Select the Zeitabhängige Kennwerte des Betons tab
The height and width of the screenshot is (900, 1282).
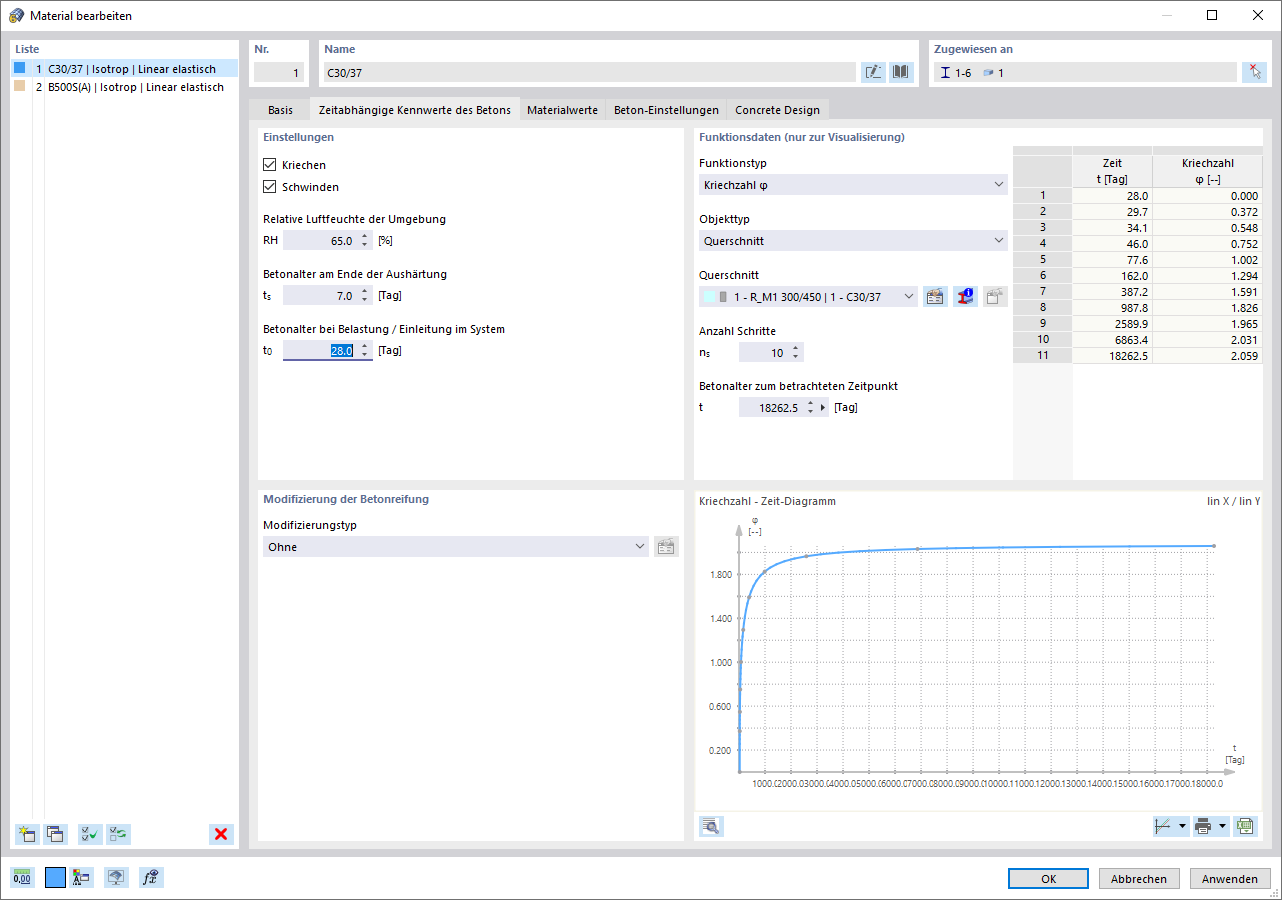point(414,110)
